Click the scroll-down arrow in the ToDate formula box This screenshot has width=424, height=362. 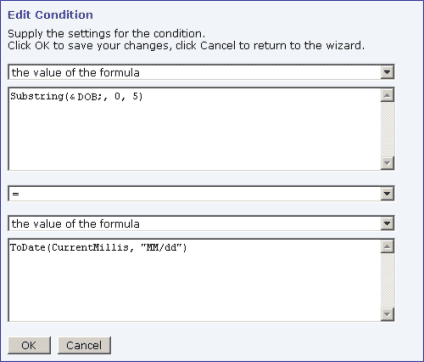[x=387, y=314]
